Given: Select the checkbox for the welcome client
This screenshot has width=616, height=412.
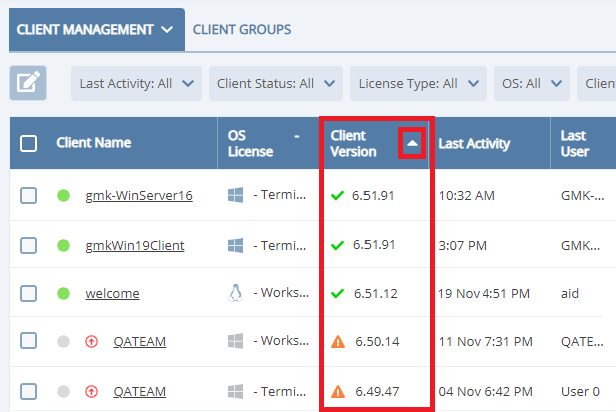Looking at the screenshot, I should point(29,293).
